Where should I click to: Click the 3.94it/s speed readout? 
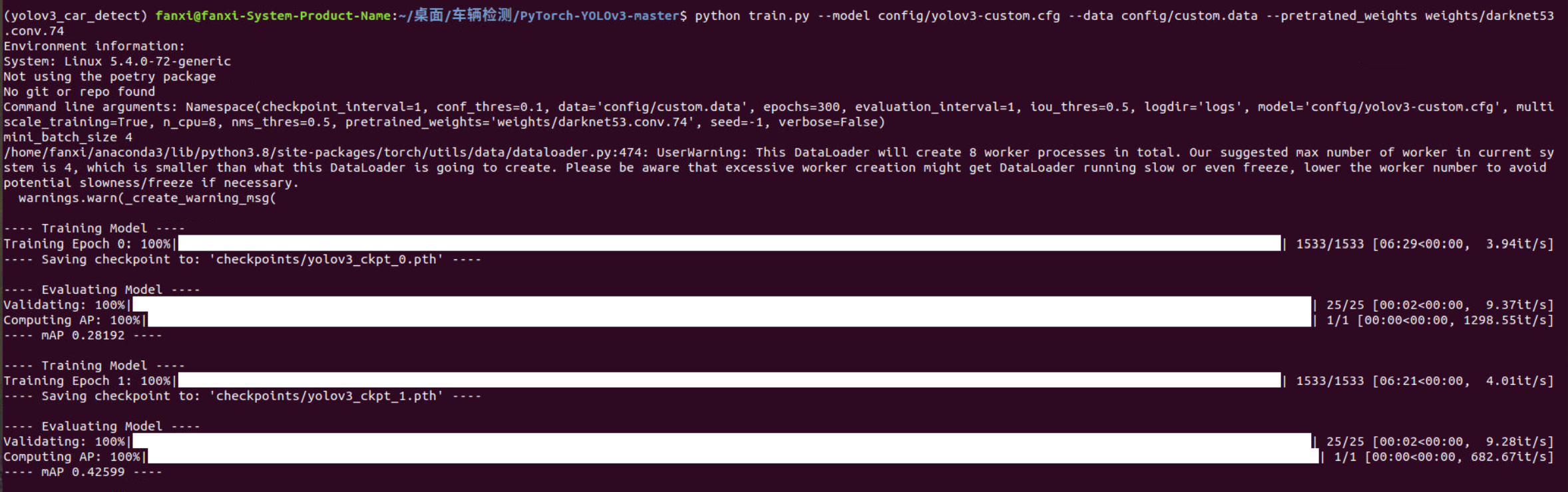tap(1519, 244)
